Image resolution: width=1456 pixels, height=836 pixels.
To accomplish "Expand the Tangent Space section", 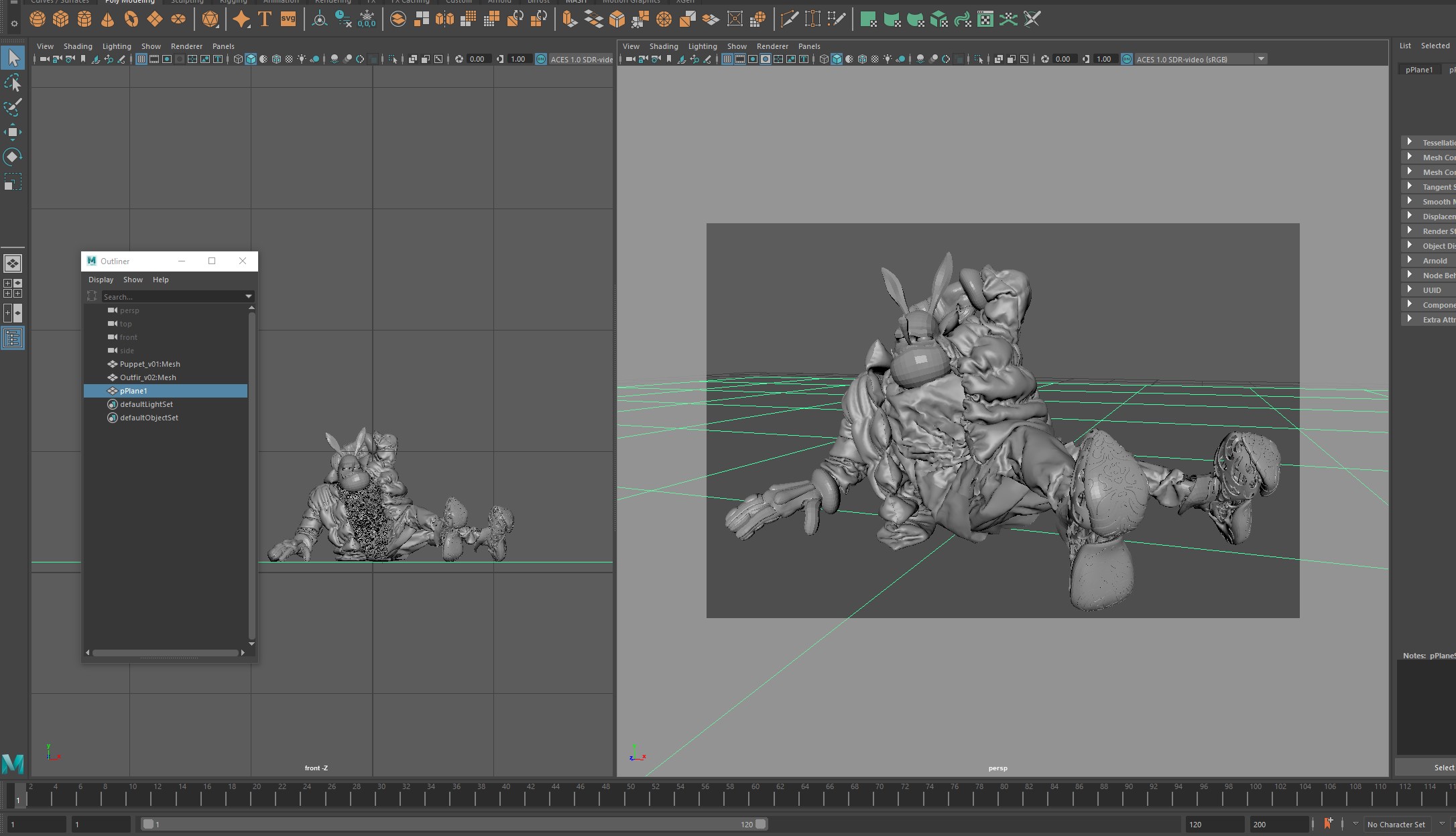I will (x=1410, y=186).
